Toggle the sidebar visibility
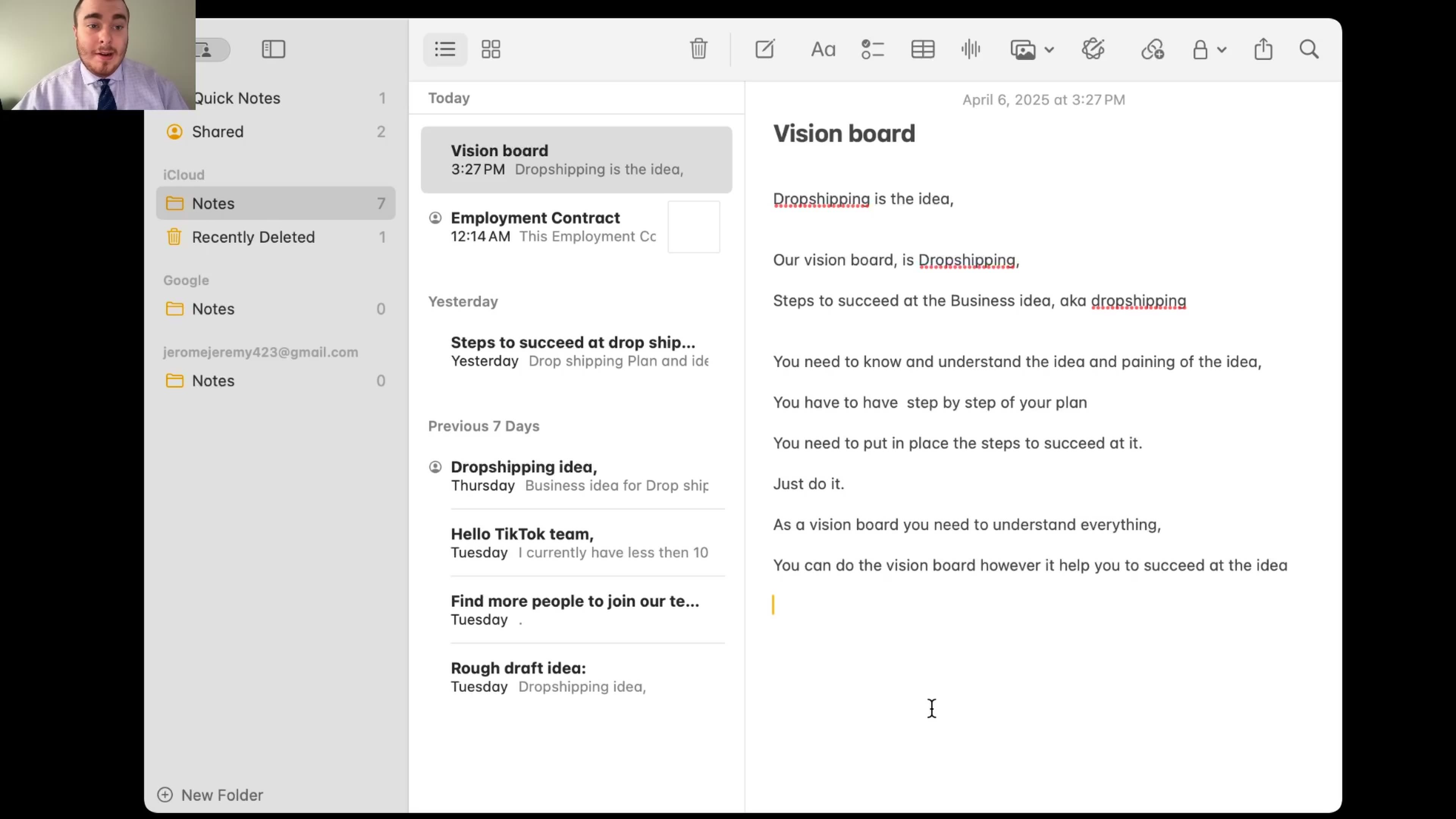Image resolution: width=1456 pixels, height=819 pixels. click(x=273, y=49)
